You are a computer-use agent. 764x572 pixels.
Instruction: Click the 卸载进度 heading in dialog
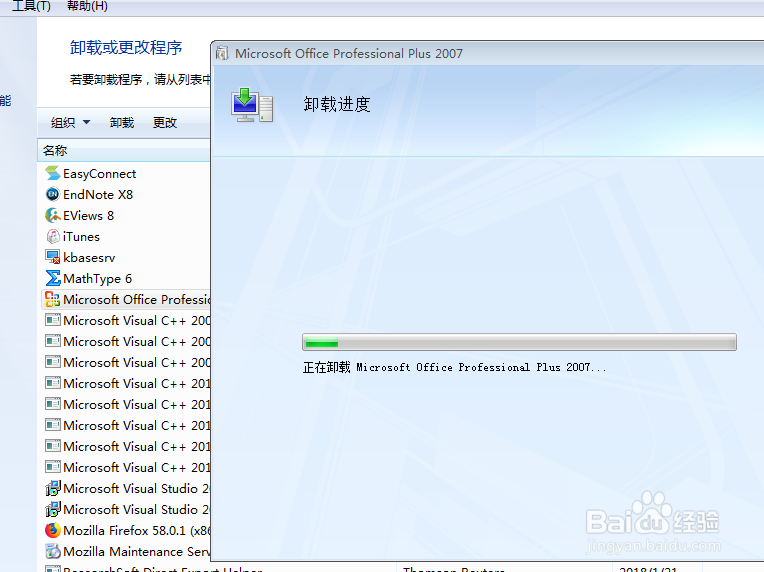coord(337,104)
